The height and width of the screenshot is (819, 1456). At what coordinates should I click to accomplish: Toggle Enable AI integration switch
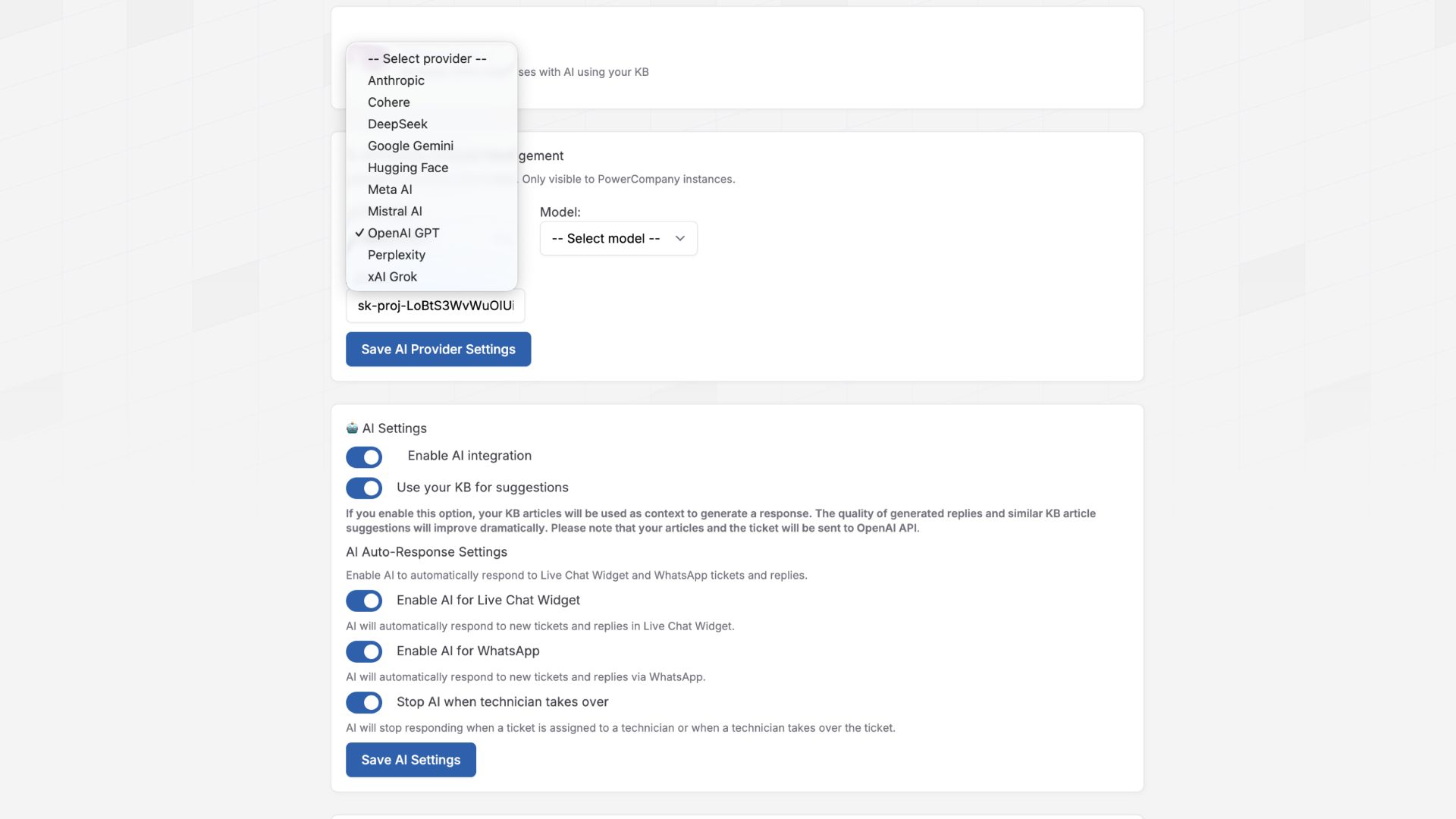coord(364,457)
